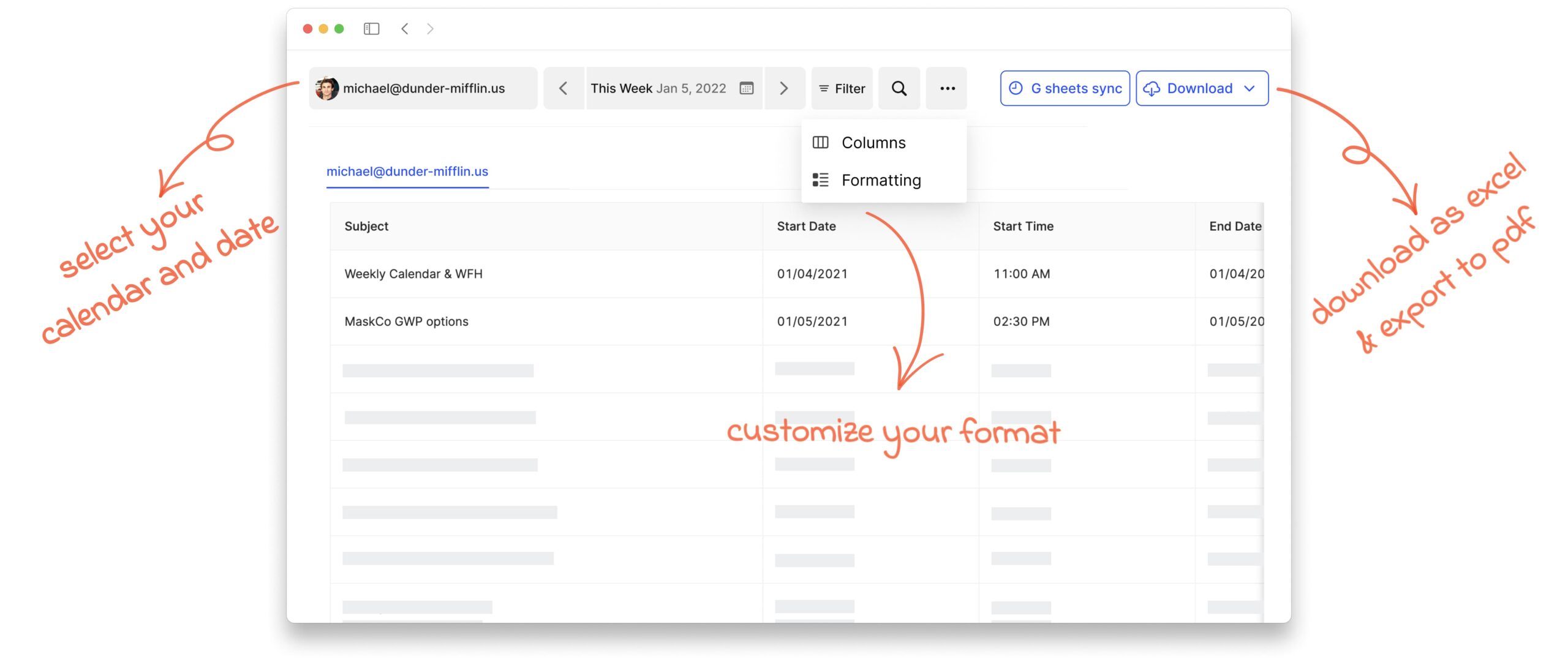The height and width of the screenshot is (662, 1568).
Task: Click the Formatting list icon
Action: 820,180
